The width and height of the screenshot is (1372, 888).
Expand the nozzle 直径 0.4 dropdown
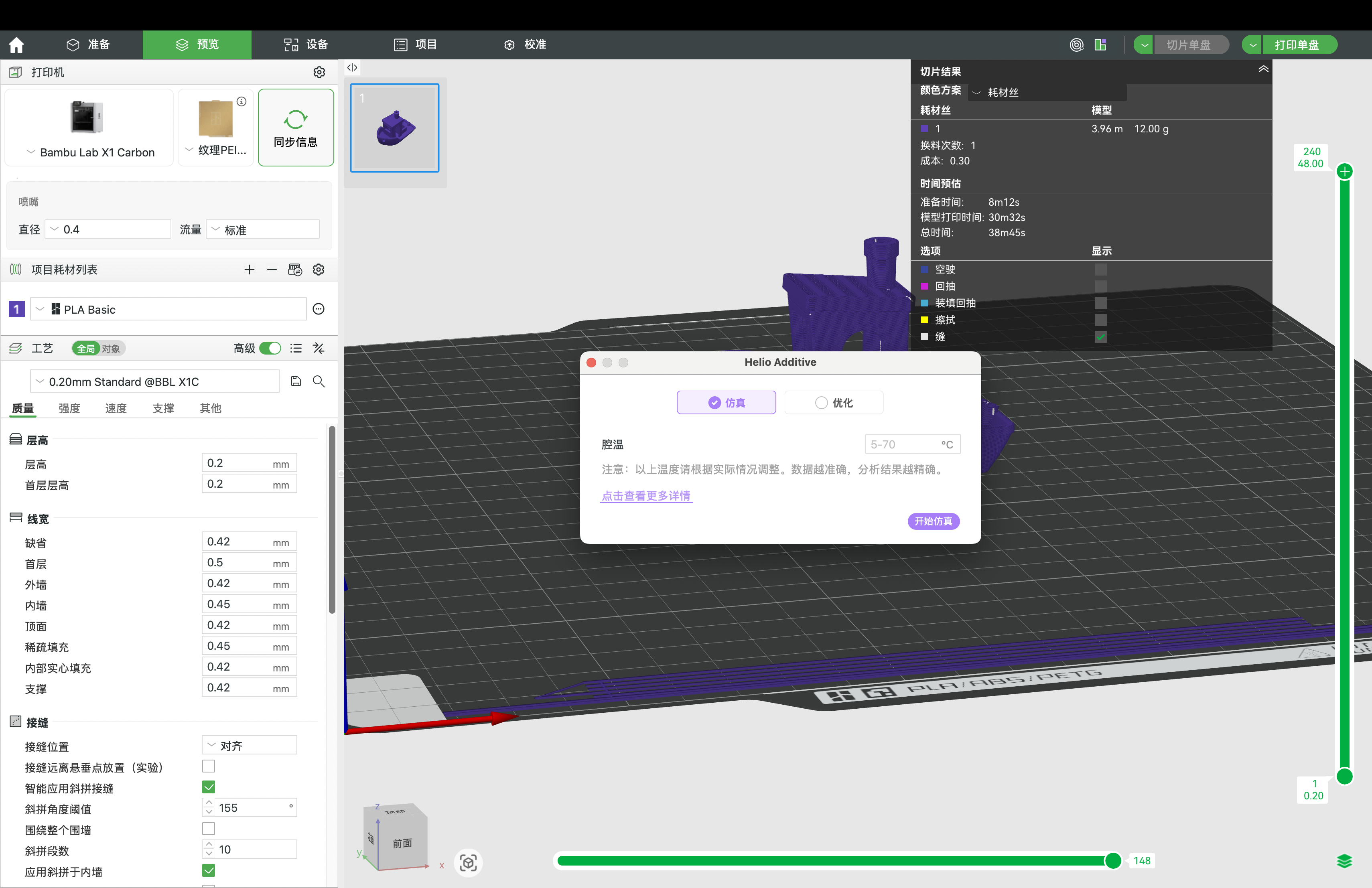pyautogui.click(x=108, y=229)
